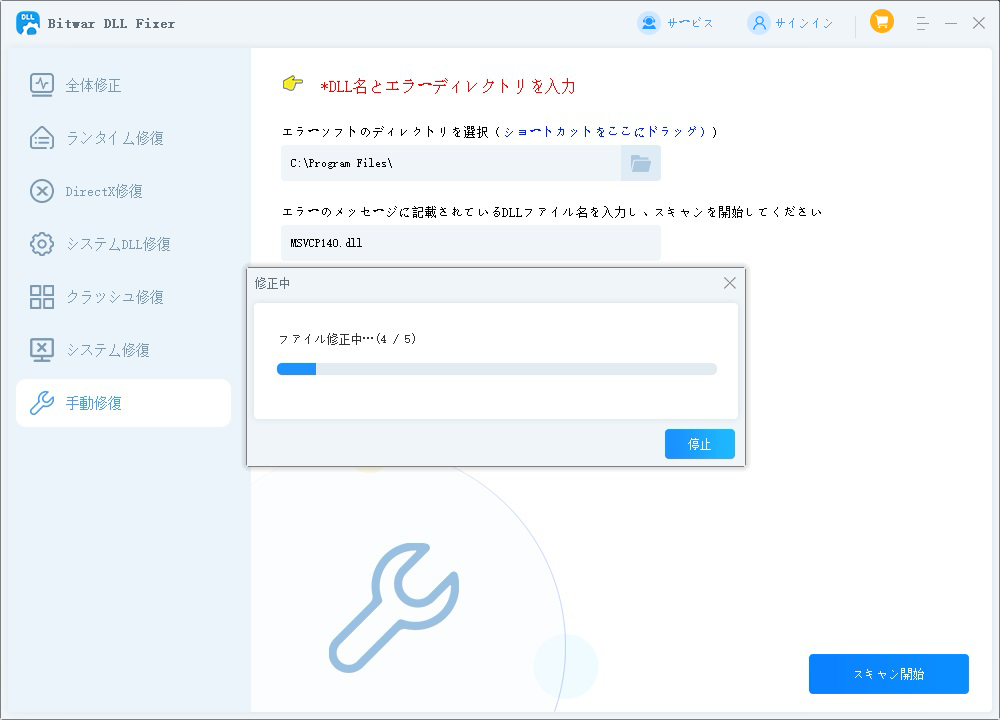Image resolution: width=1000 pixels, height=720 pixels.
Task: Select the システム修復 menu item
Action: [x=124, y=349]
